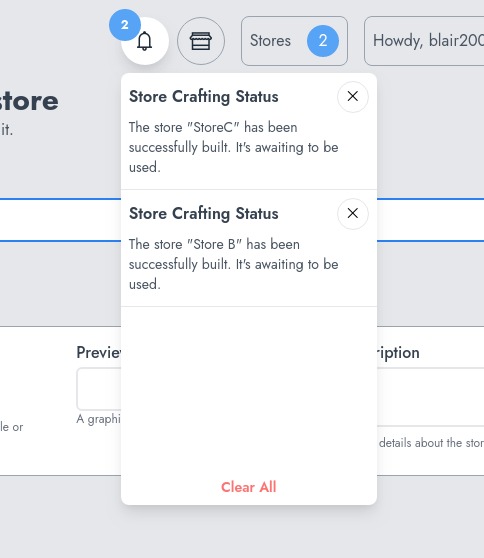Select the StoreC Store Crafting Status title
Screen dimensions: 484x558
coord(204,97)
